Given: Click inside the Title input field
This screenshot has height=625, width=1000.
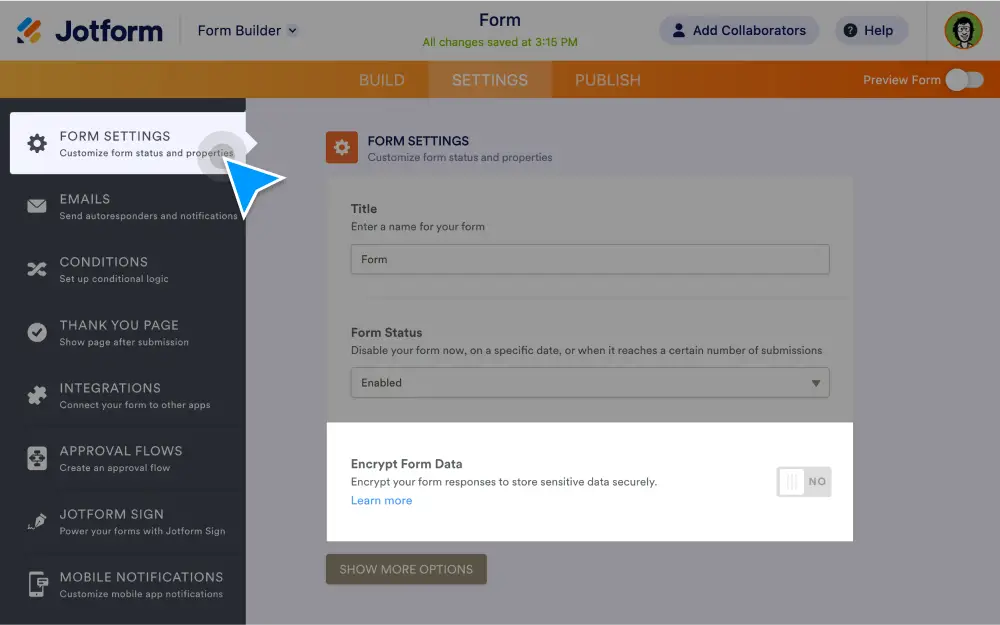Looking at the screenshot, I should [x=590, y=258].
